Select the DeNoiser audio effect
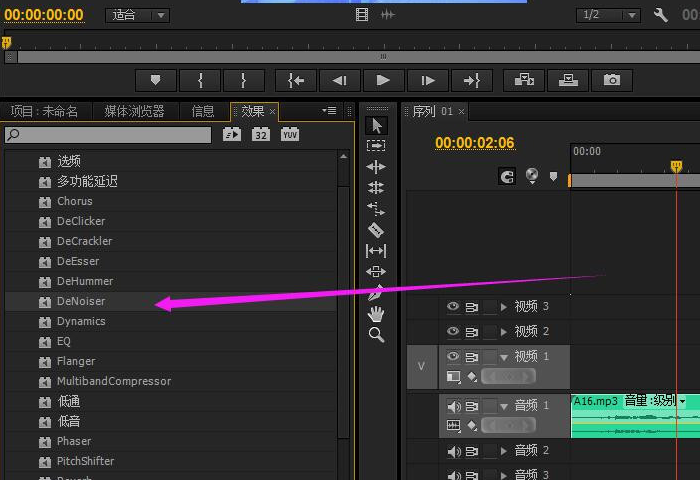The image size is (700, 480). point(81,301)
